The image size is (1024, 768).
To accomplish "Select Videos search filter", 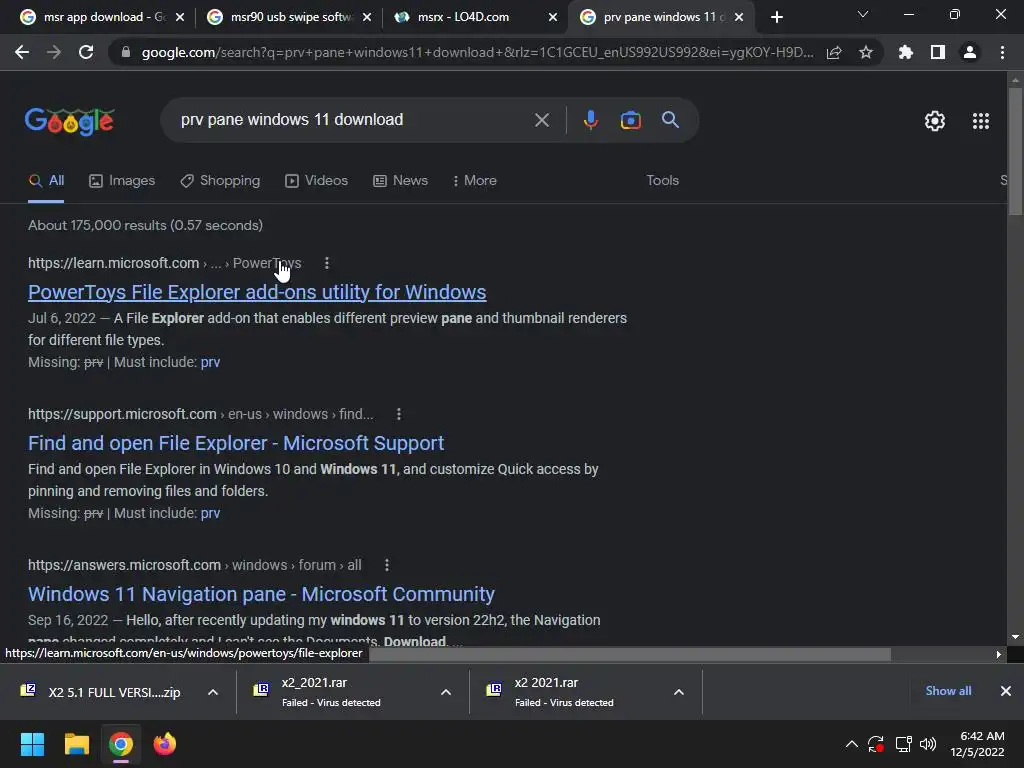I will (317, 181).
